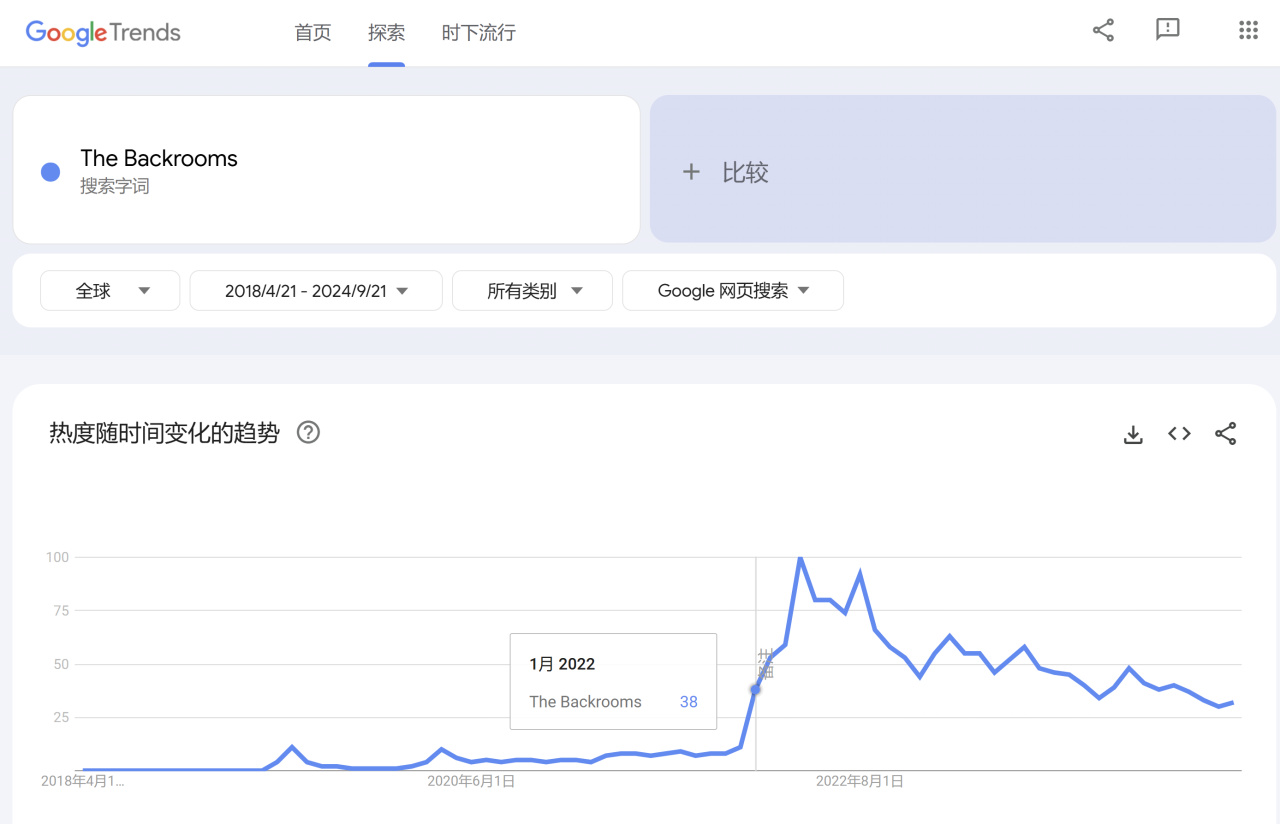Click the Google Trends logo
The width and height of the screenshot is (1280, 824).
(x=103, y=32)
